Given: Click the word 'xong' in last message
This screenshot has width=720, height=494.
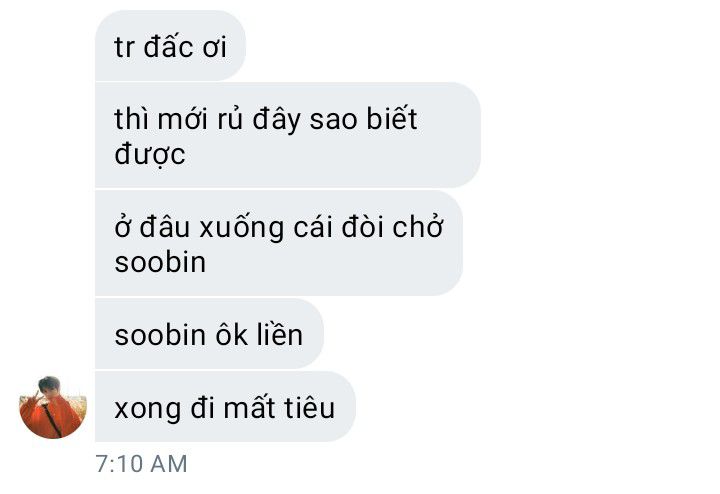Looking at the screenshot, I should tap(147, 409).
